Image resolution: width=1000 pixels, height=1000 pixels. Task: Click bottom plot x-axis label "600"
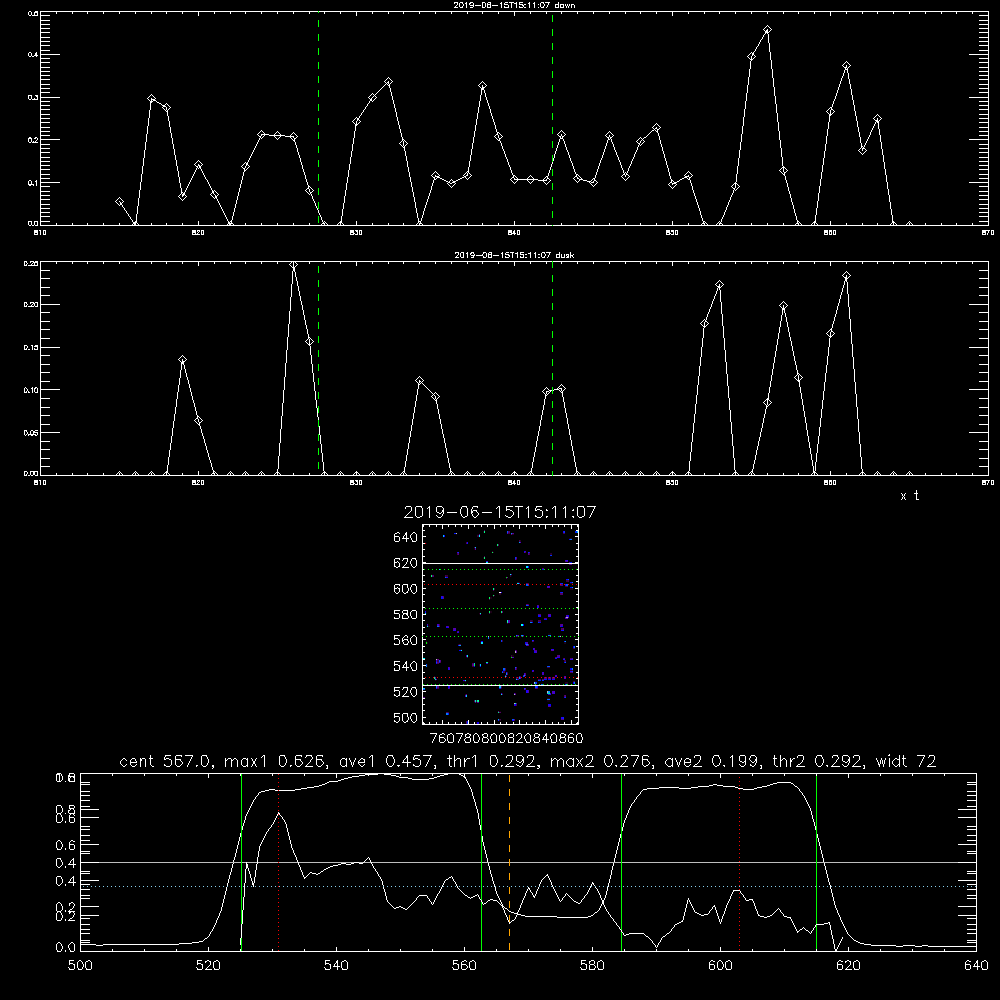point(720,966)
